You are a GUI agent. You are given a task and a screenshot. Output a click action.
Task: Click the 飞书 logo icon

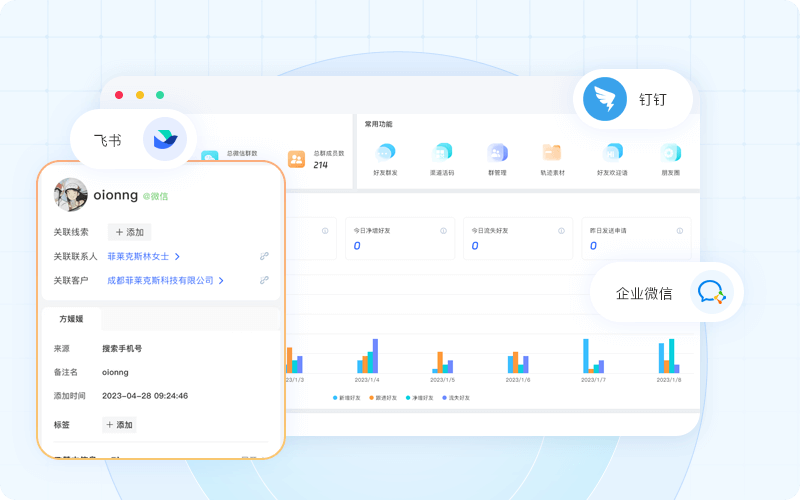point(164,140)
